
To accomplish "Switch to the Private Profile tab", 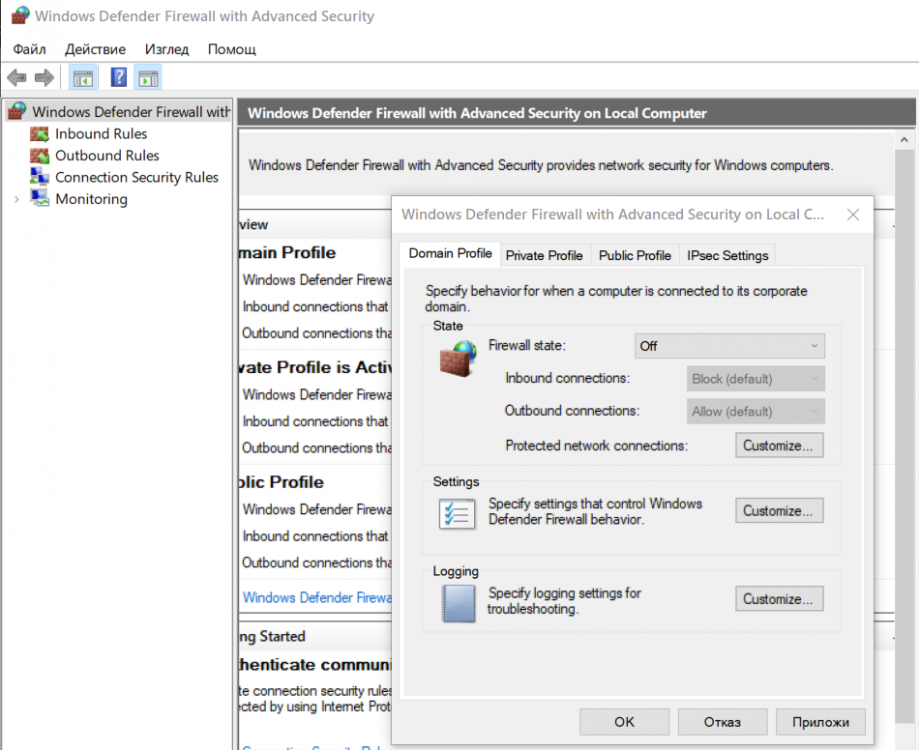I will click(544, 255).
